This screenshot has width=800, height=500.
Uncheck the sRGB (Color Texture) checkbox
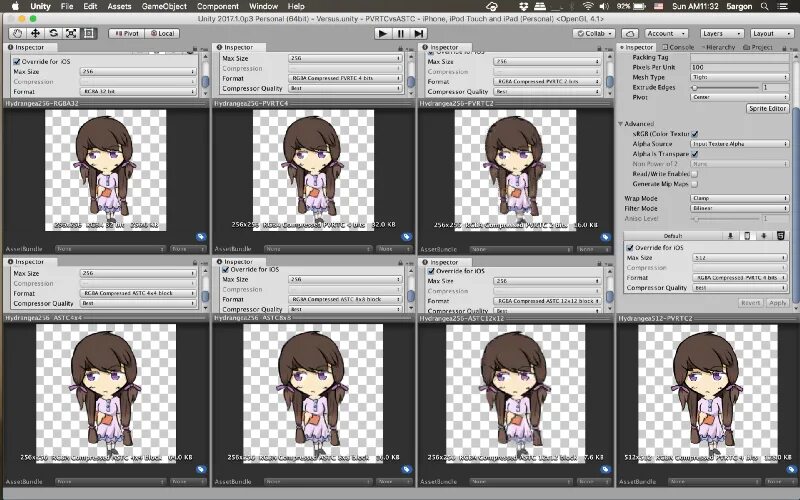click(x=695, y=134)
